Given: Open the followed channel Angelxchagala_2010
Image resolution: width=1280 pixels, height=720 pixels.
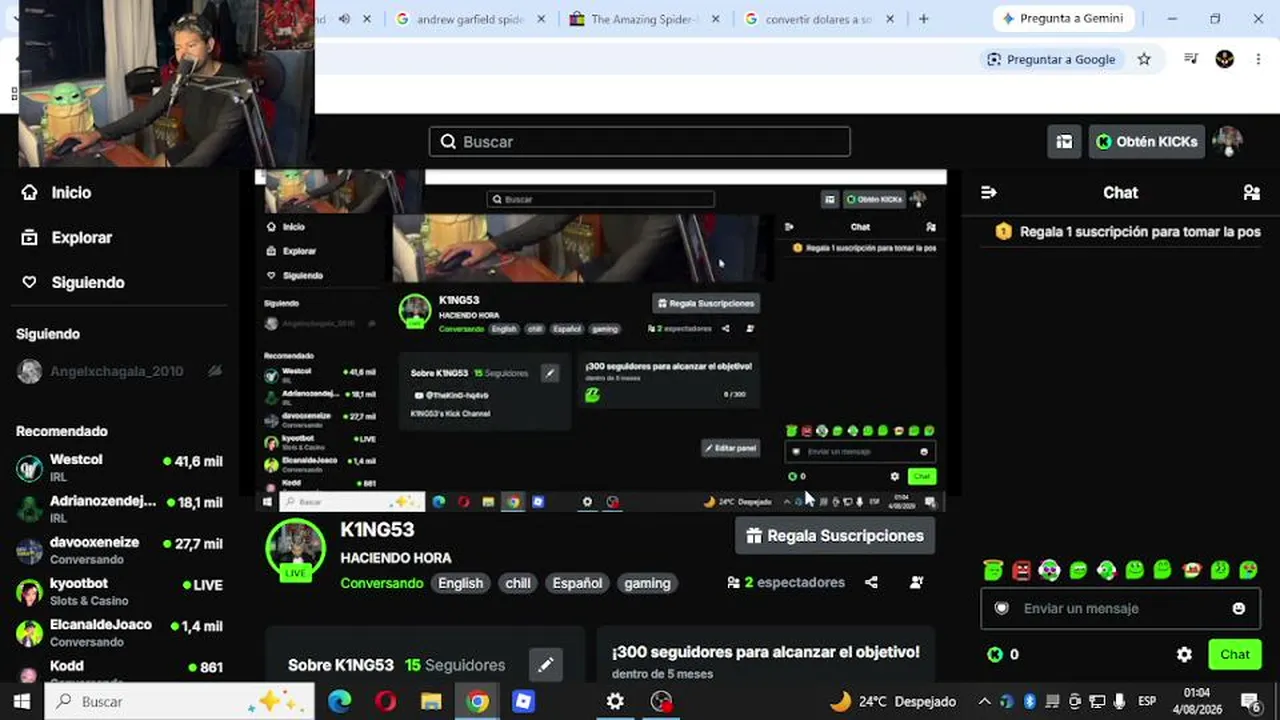Looking at the screenshot, I should pos(120,372).
